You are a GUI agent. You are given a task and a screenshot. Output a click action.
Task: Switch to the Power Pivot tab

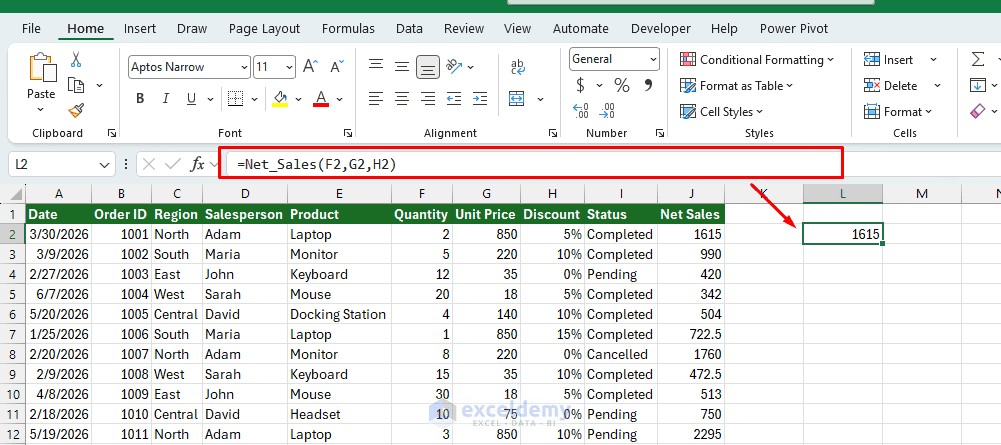click(x=794, y=29)
